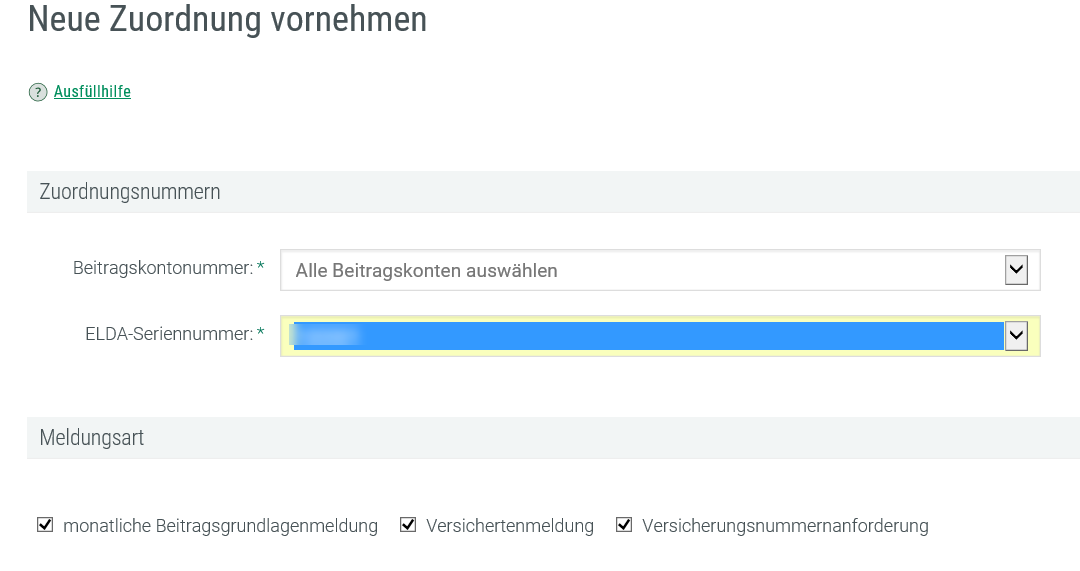
Task: Click the required asterisk beside Beitragskontonummer
Action: tap(261, 267)
